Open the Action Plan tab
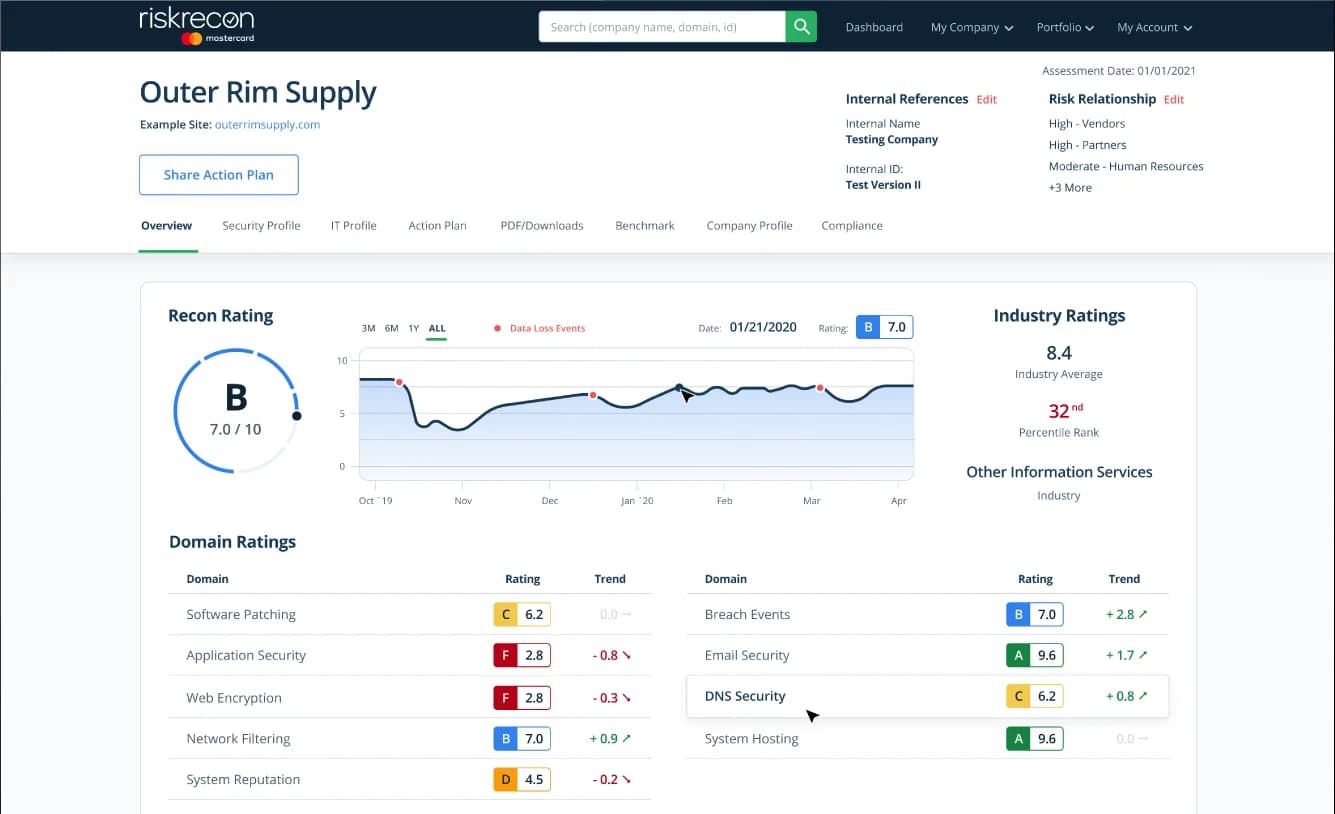This screenshot has width=1335, height=814. pos(437,226)
